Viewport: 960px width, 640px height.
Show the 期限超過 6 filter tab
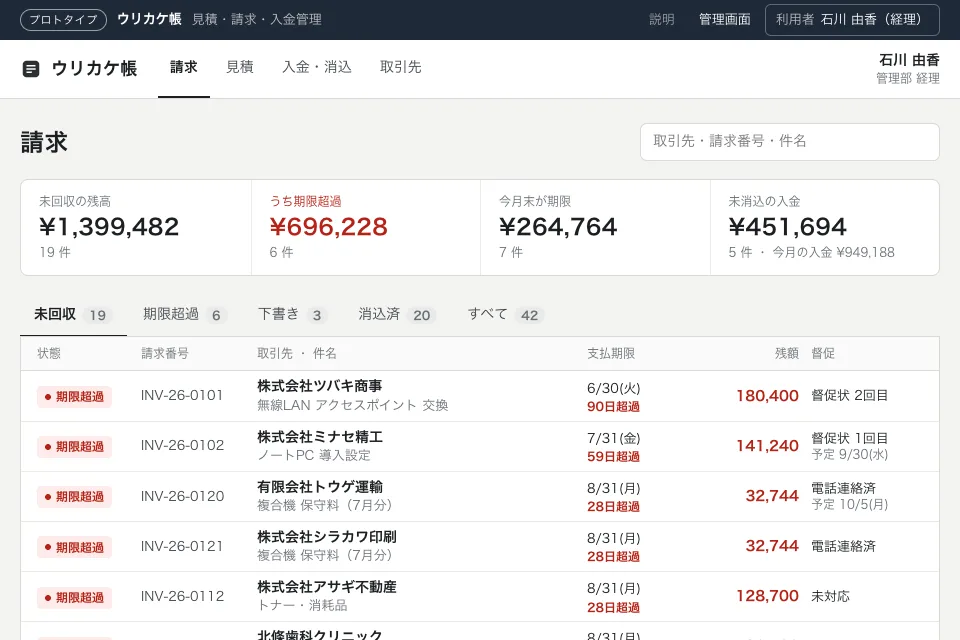[x=185, y=315]
